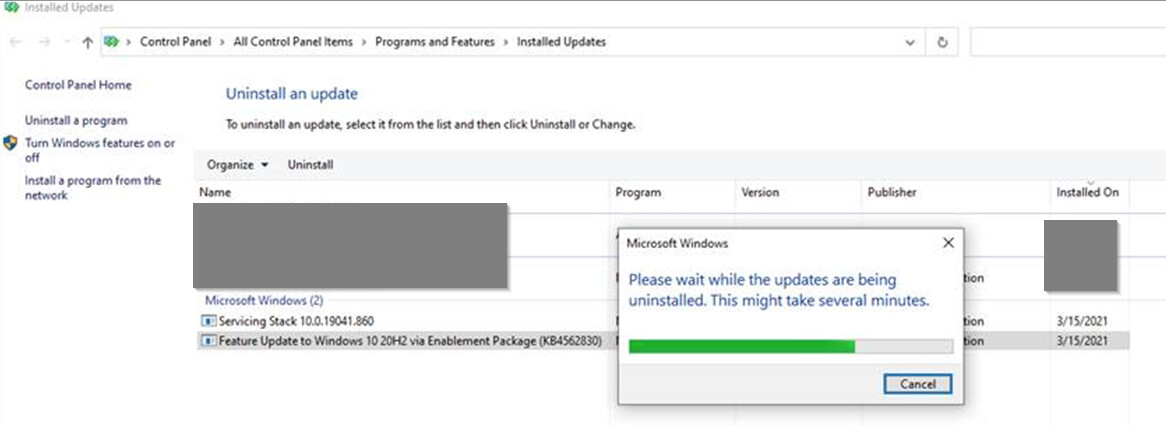Click All Control Panel Items breadcrumb

click(x=293, y=42)
